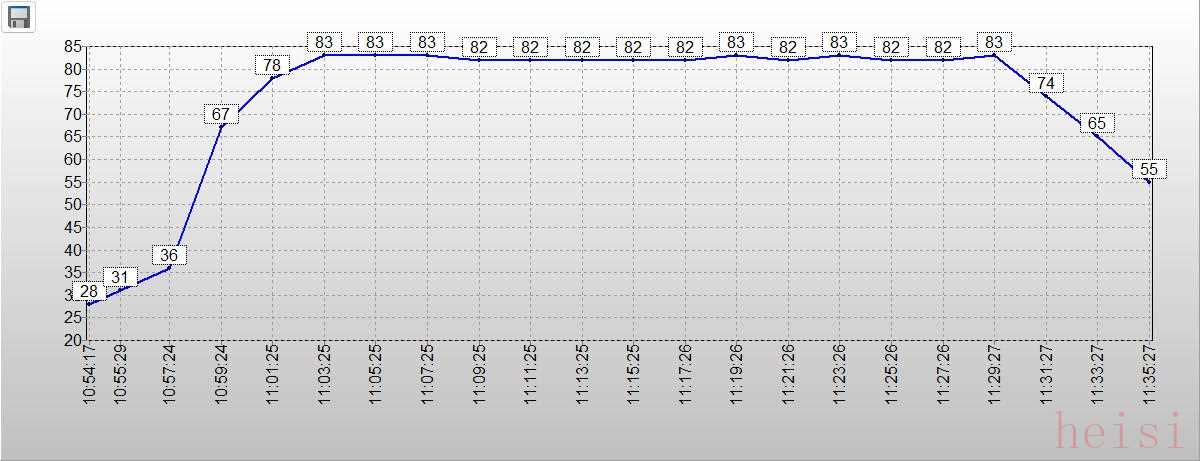Click the final data label 55

1149,170
